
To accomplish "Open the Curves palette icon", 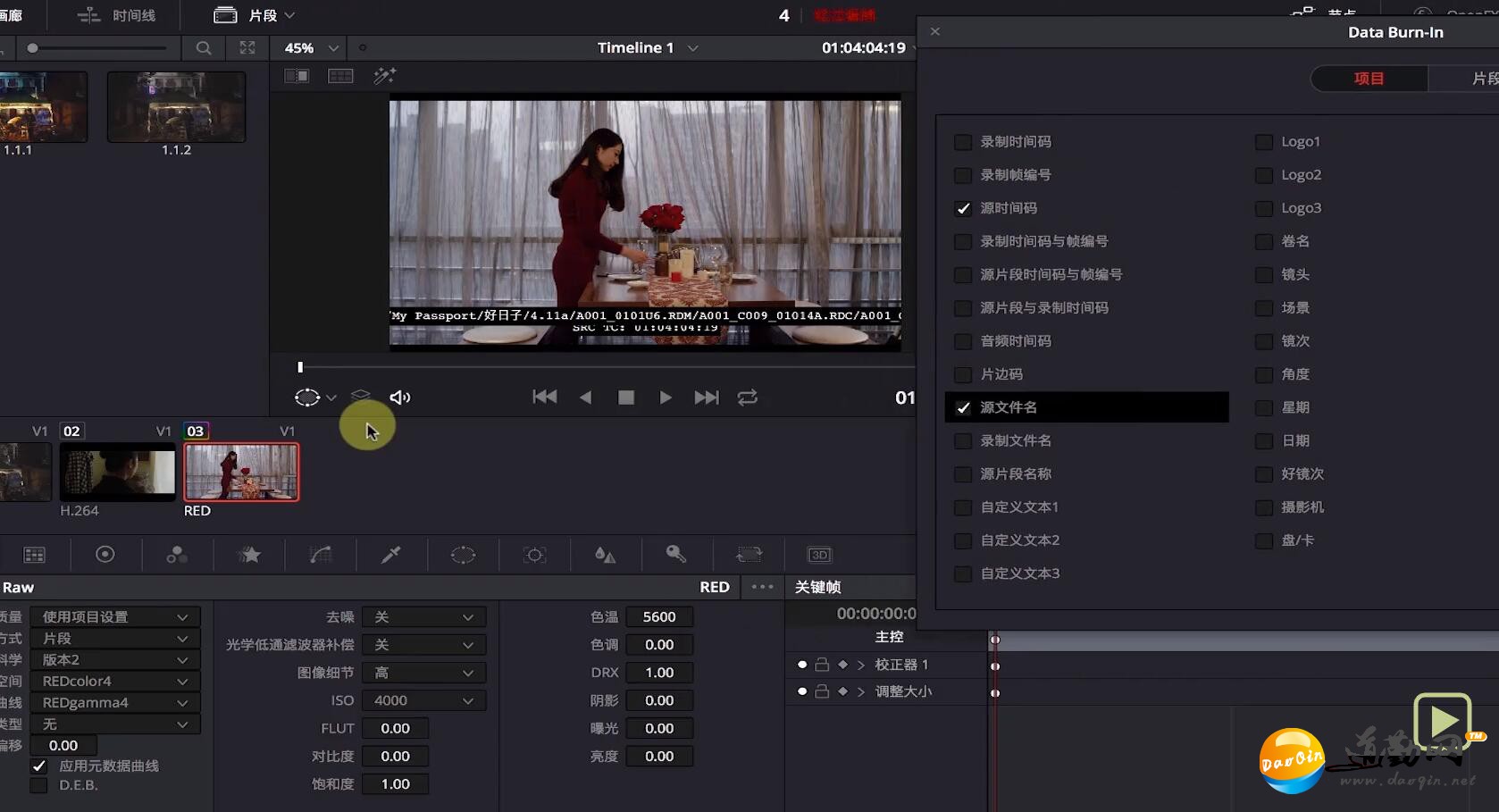I will tap(321, 555).
